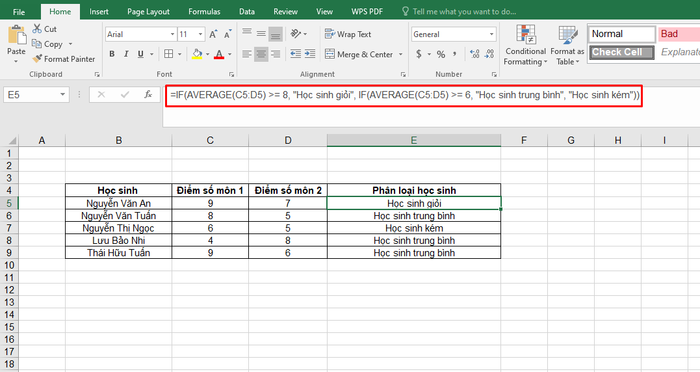The image size is (700, 372).
Task: Click the Cut scissors icon
Action: pos(37,29)
